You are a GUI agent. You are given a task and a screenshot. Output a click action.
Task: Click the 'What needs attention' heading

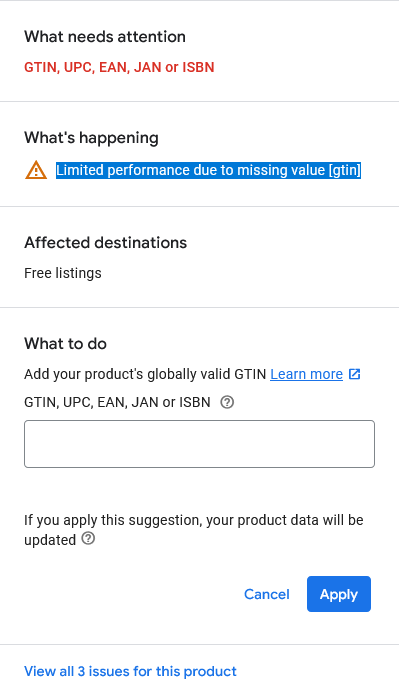point(105,37)
